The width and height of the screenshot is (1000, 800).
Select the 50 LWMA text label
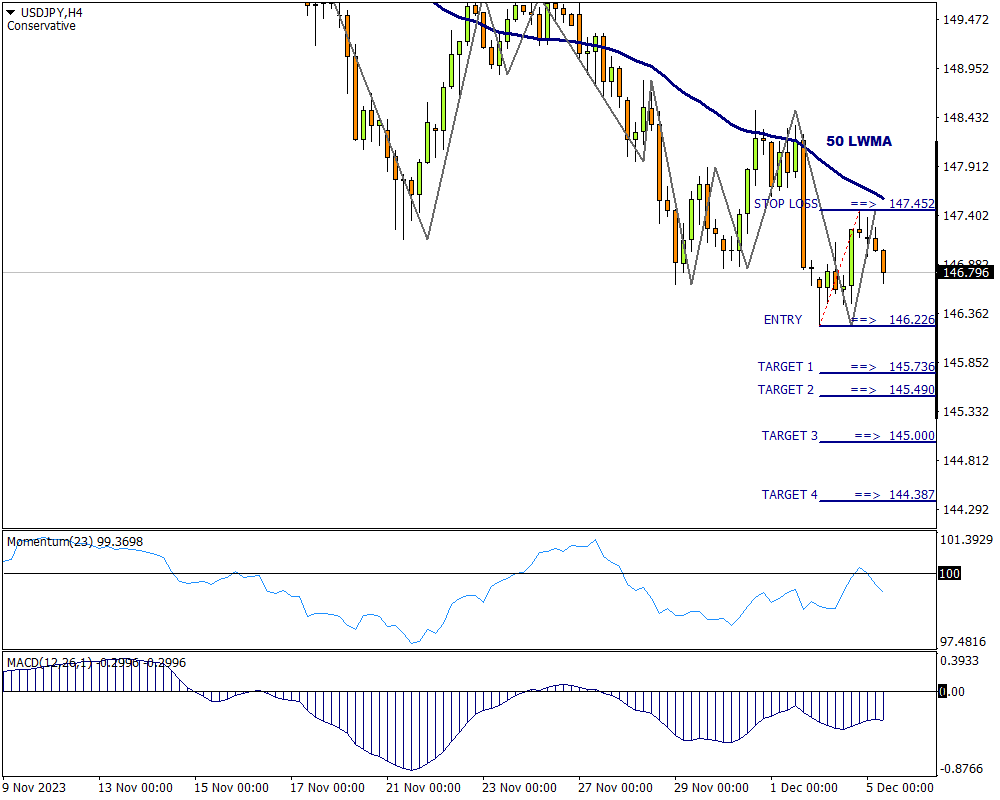click(x=858, y=141)
